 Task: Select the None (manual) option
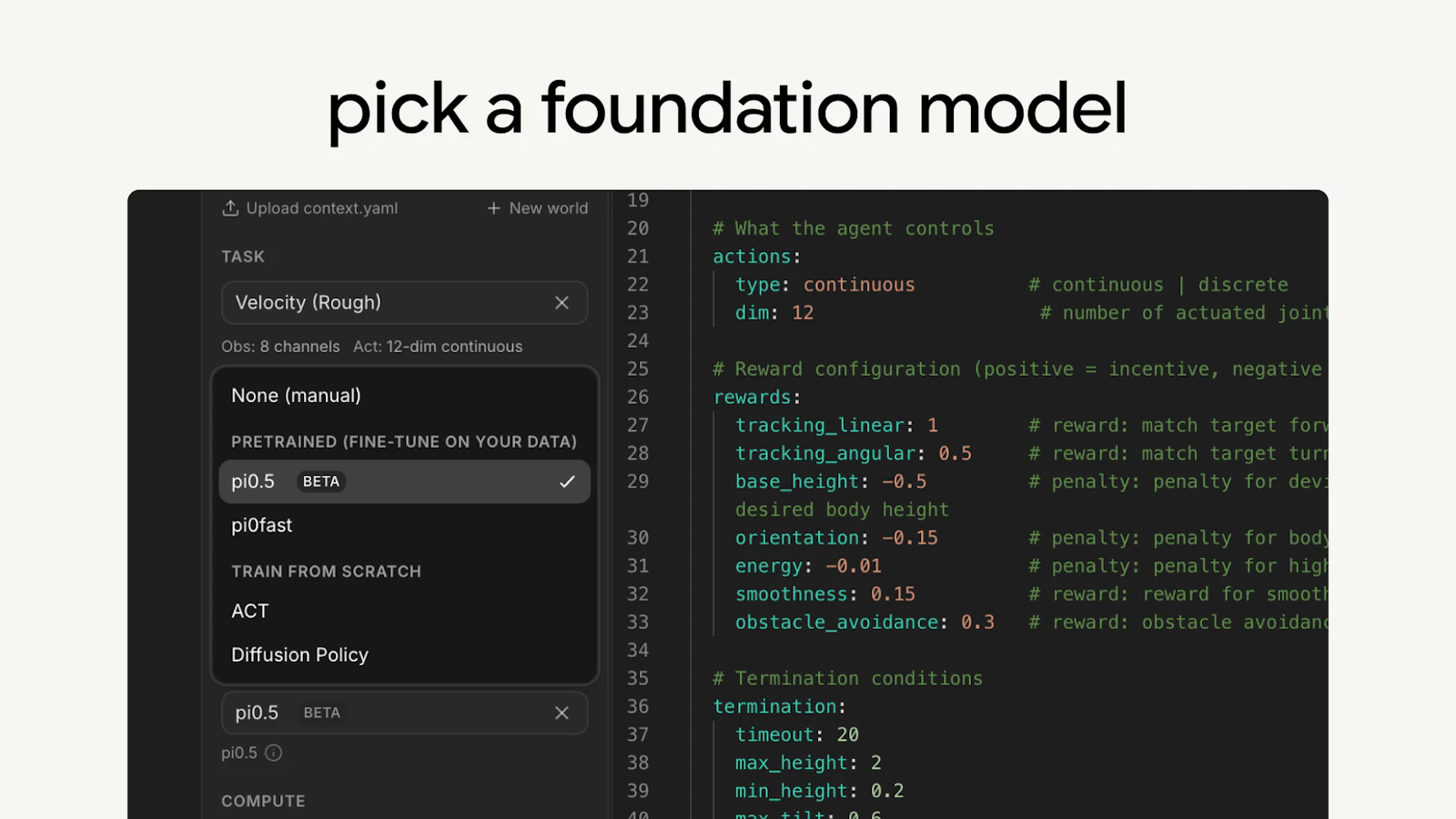[x=404, y=396]
